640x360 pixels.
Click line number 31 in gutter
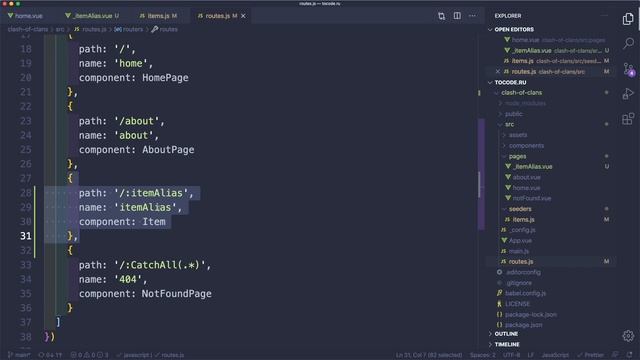26,236
